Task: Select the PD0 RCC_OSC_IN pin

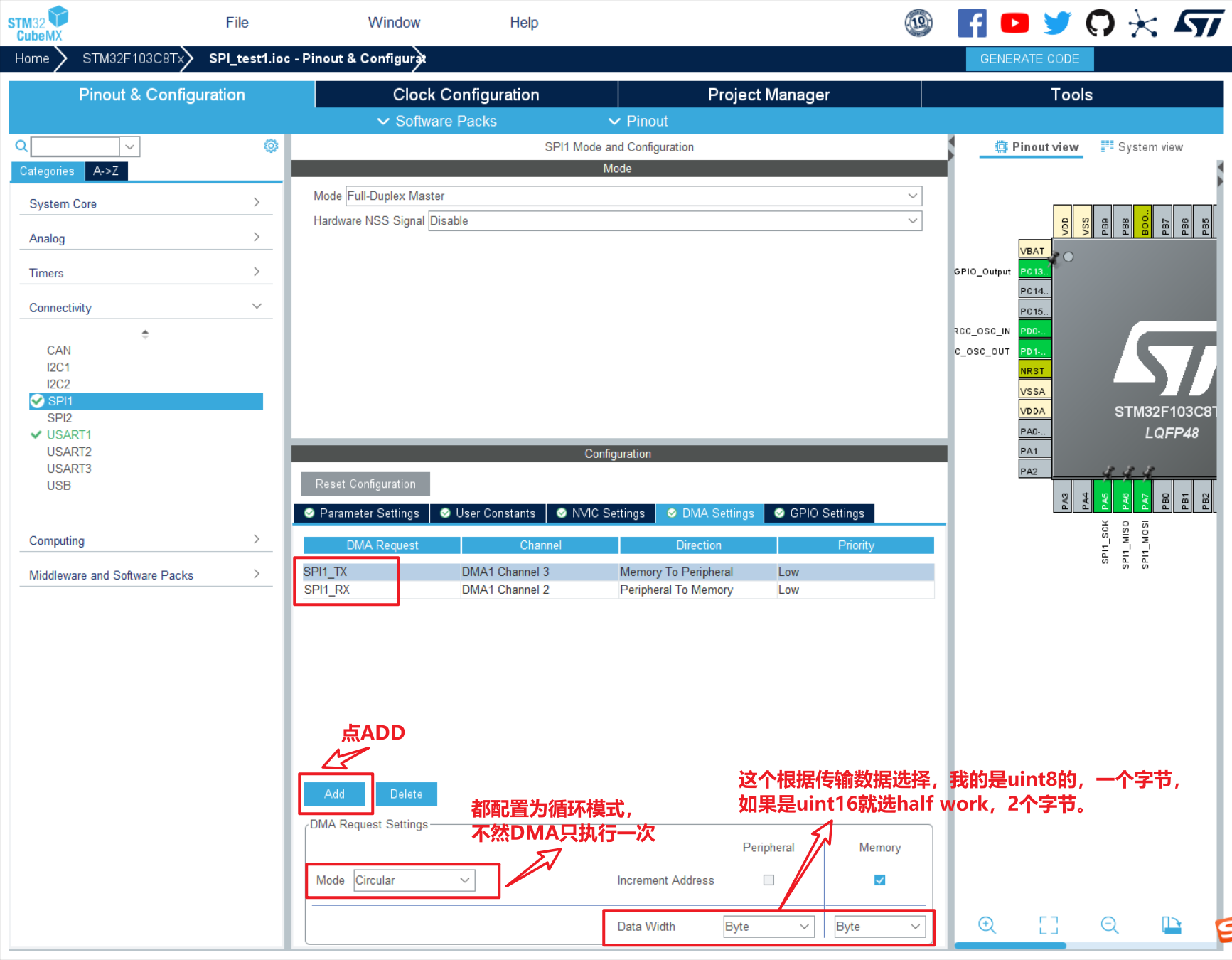Action: pos(1034,331)
